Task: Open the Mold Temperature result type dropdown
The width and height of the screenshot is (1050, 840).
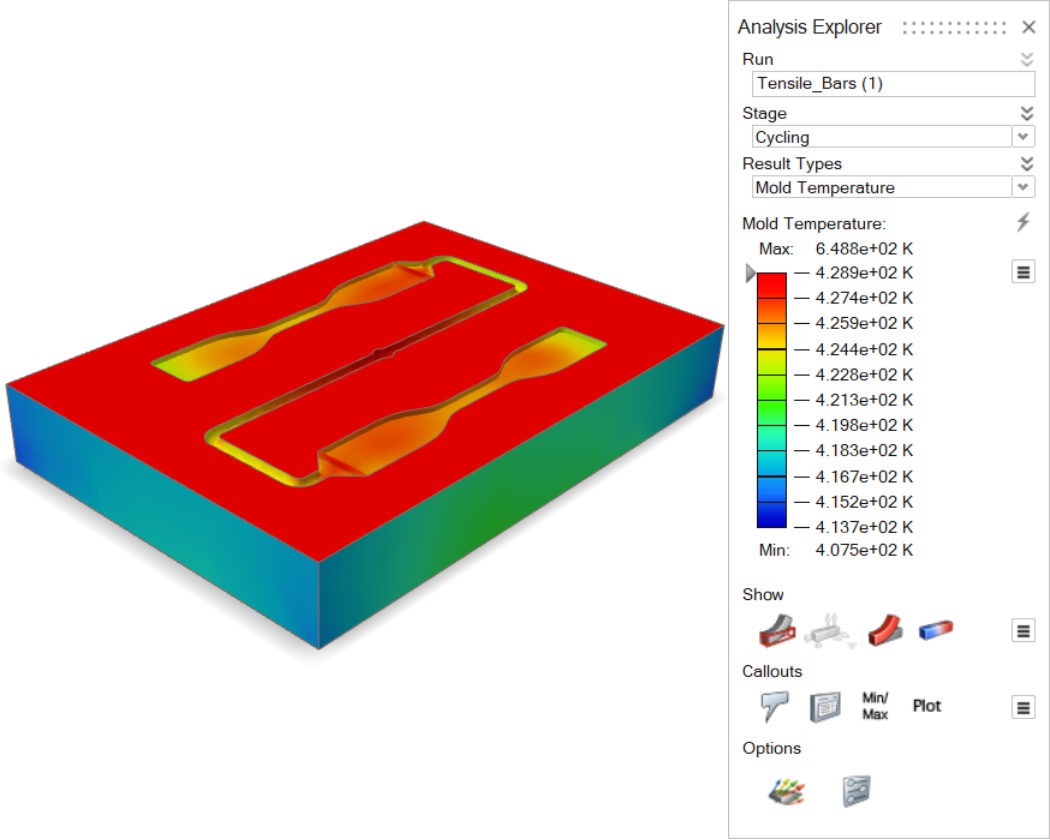Action: pos(1023,187)
